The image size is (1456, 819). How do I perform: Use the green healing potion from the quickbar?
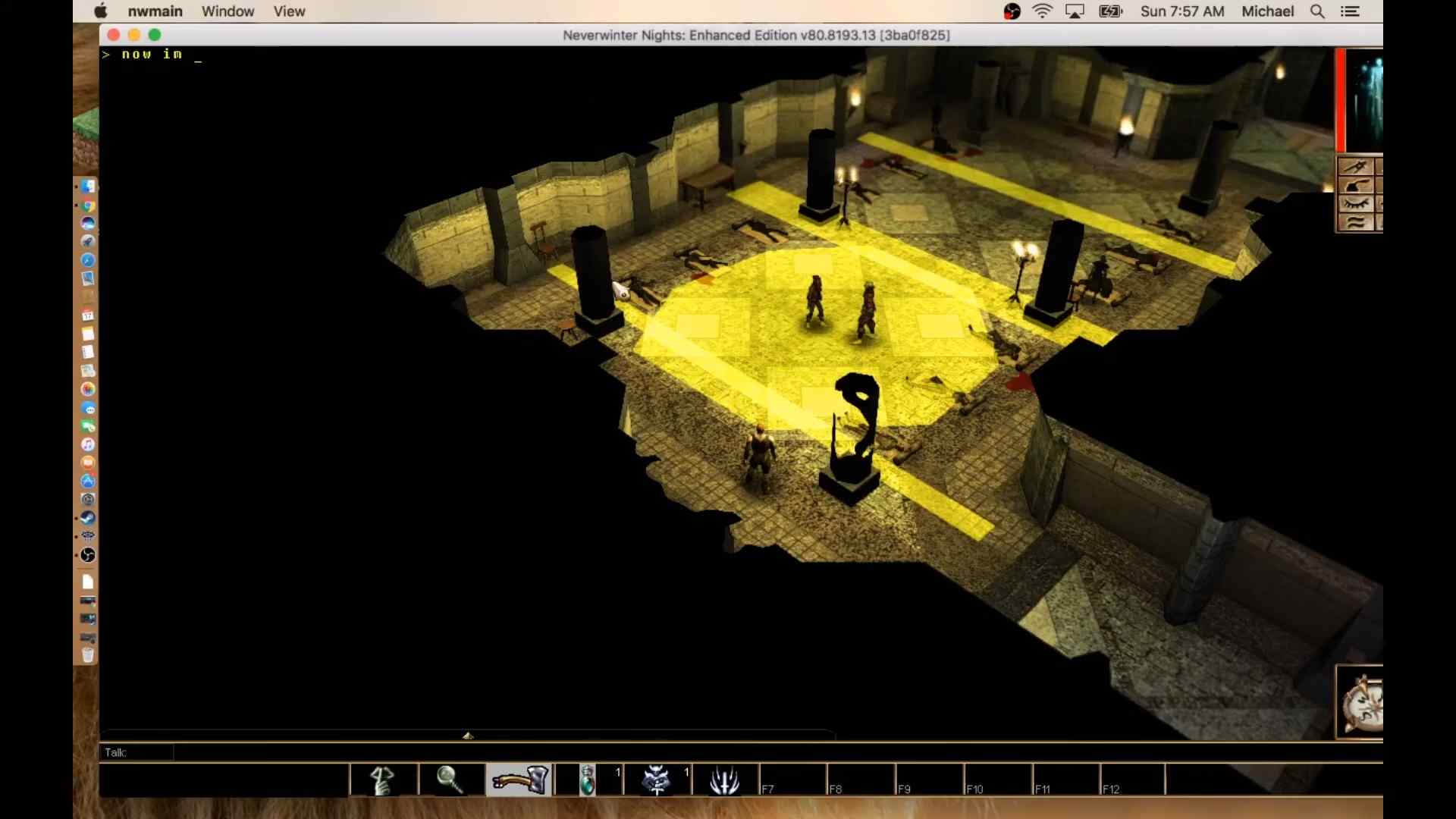[x=588, y=780]
